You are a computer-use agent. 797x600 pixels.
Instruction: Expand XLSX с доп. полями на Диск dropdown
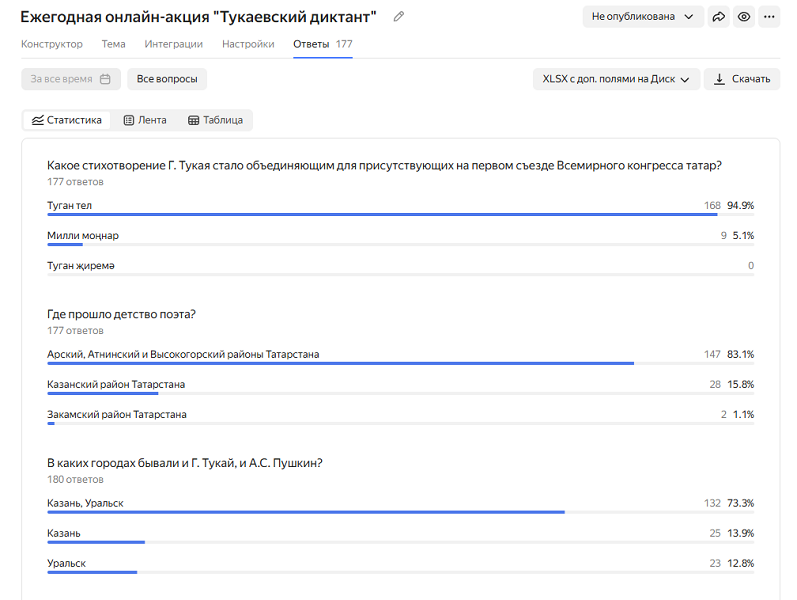(x=616, y=79)
